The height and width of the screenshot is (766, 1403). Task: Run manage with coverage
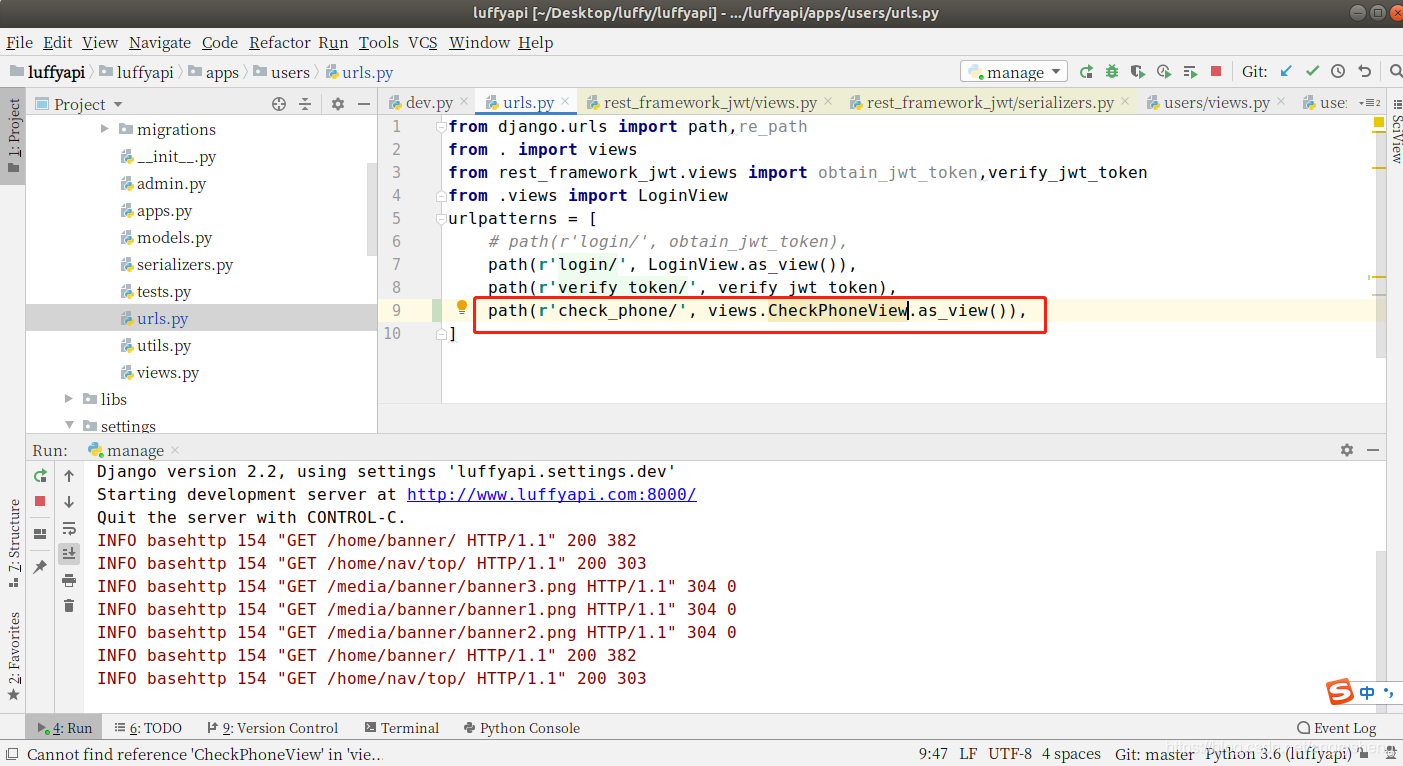tap(1138, 72)
